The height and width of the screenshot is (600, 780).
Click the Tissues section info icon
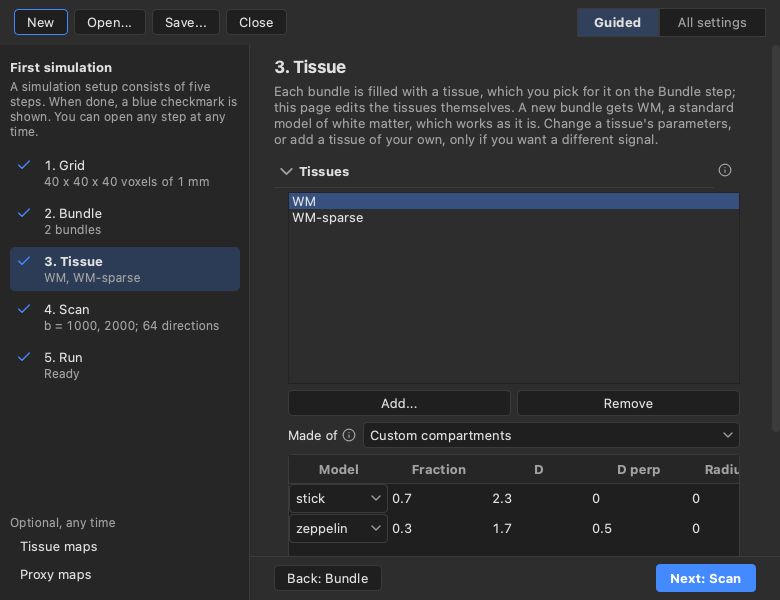[x=725, y=171]
